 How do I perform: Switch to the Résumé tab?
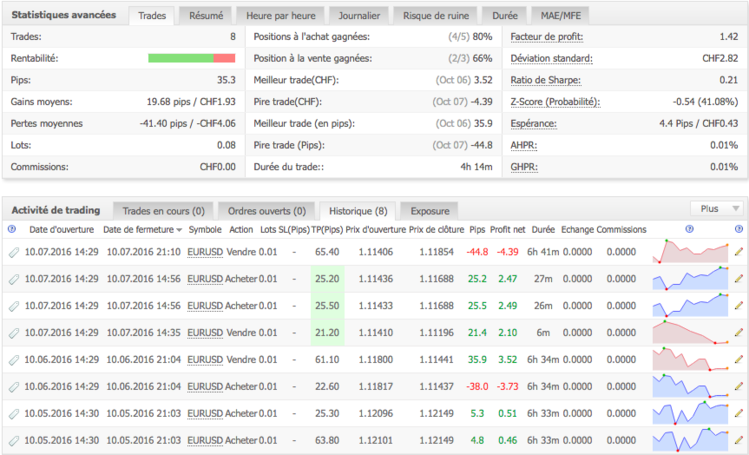[208, 16]
